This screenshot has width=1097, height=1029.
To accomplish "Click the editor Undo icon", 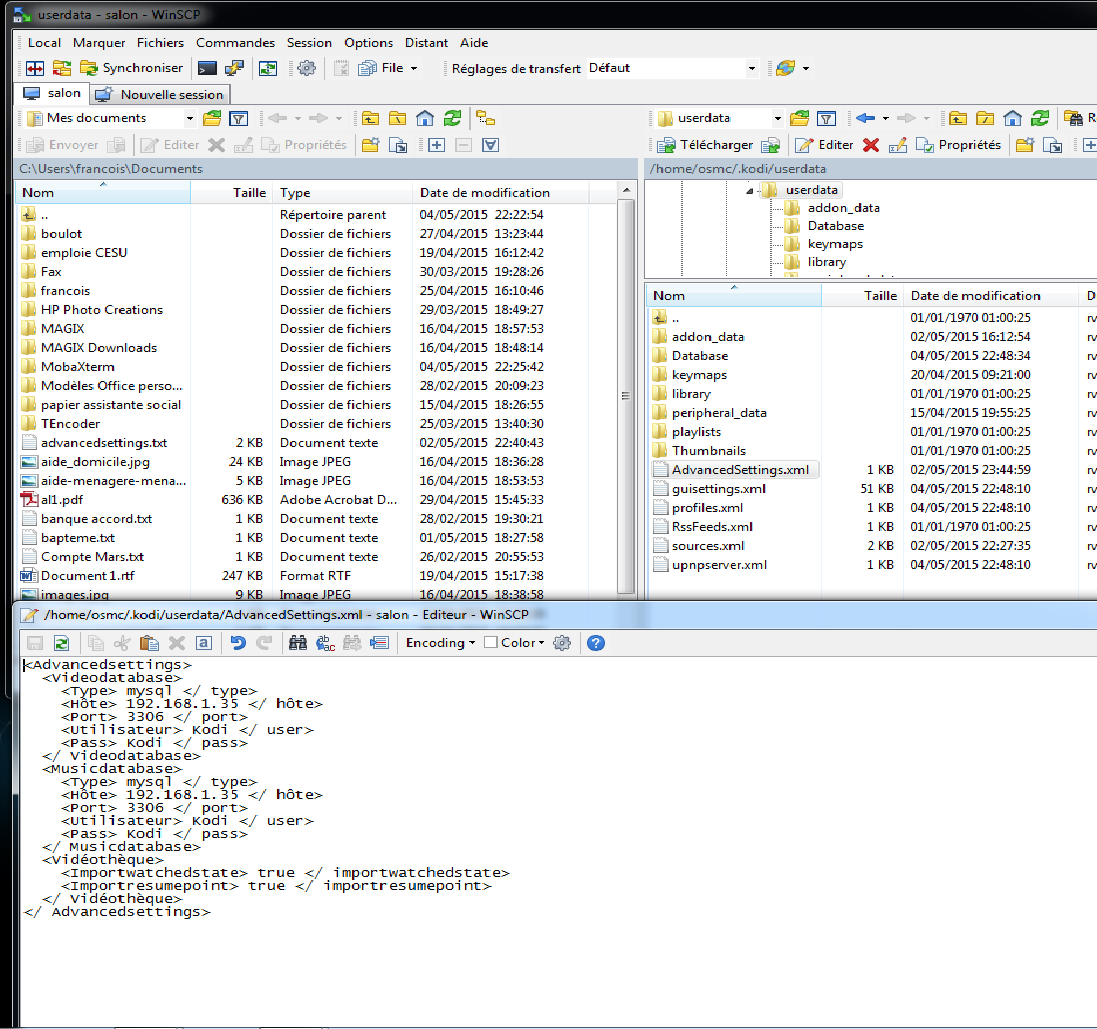I will [238, 643].
